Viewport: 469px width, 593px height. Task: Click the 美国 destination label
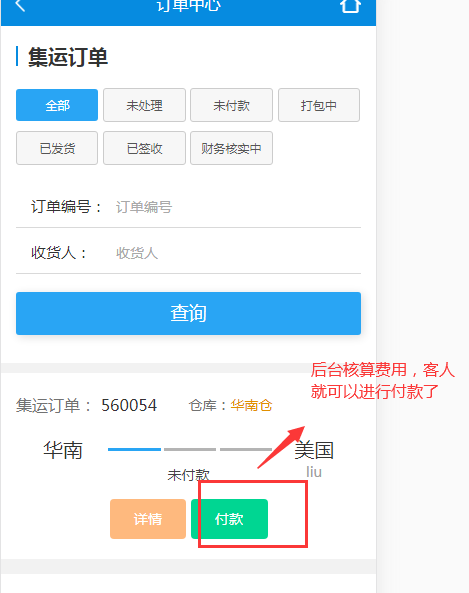pos(314,450)
